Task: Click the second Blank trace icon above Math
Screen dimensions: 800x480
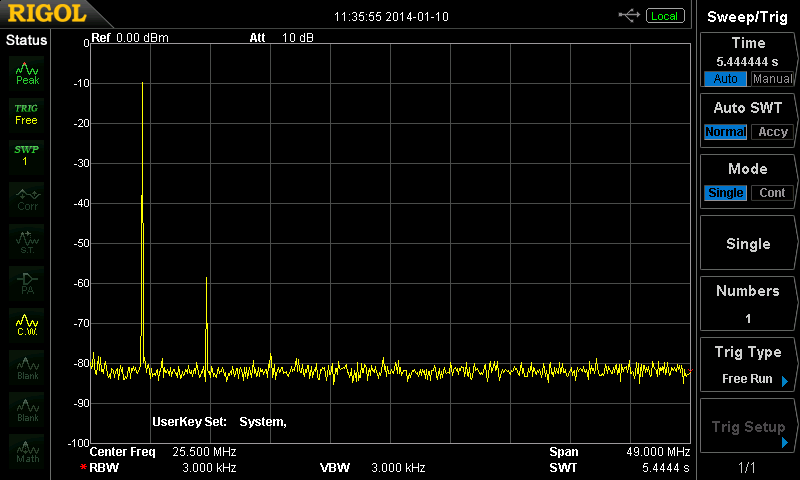Action: point(27,409)
